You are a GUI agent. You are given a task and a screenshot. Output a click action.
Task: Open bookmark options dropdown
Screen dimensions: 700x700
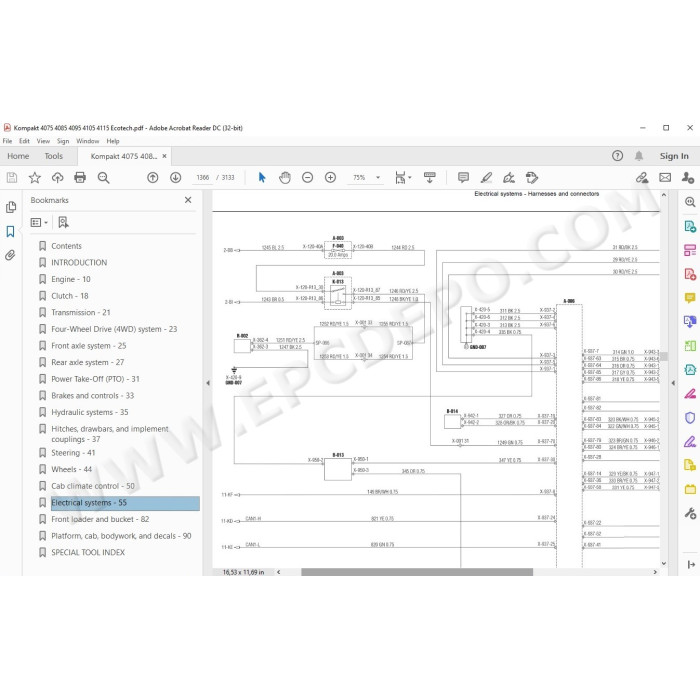pos(39,222)
